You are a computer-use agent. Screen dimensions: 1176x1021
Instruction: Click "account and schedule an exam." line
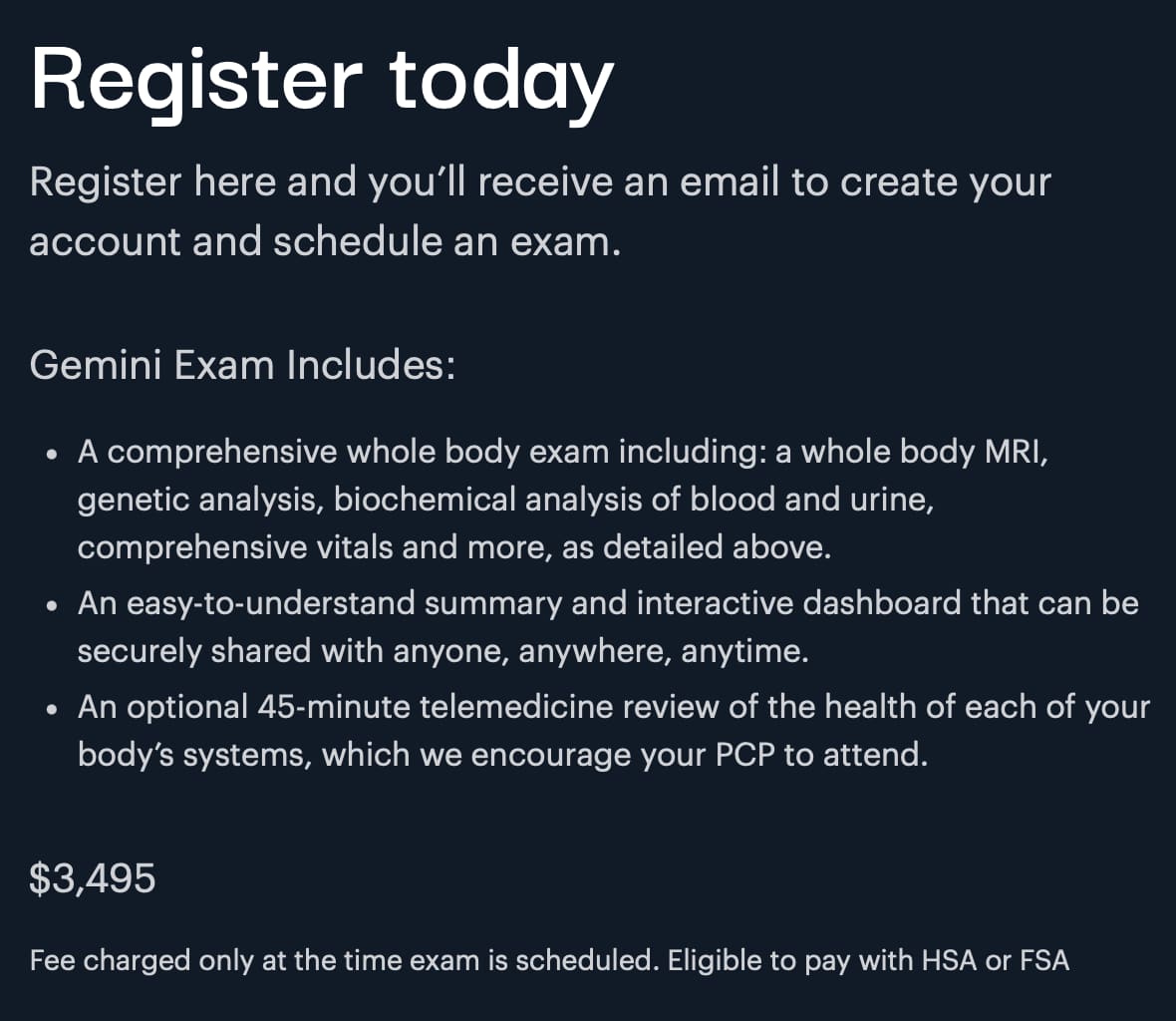tap(326, 242)
